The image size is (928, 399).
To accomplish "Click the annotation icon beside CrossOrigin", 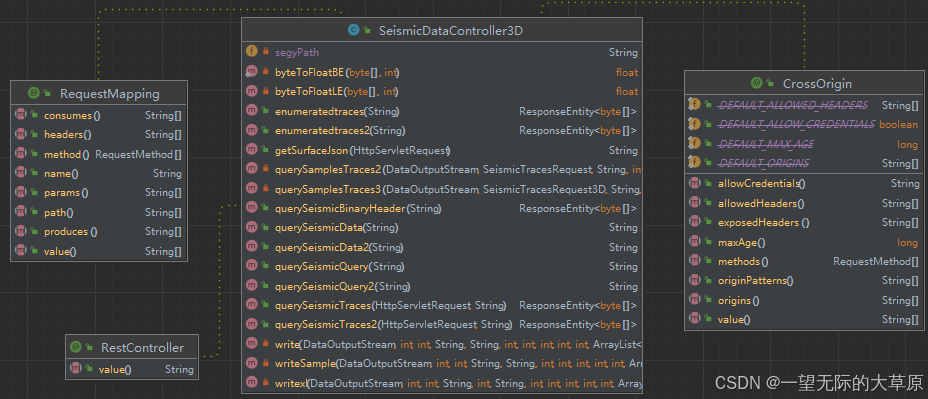I will click(756, 83).
